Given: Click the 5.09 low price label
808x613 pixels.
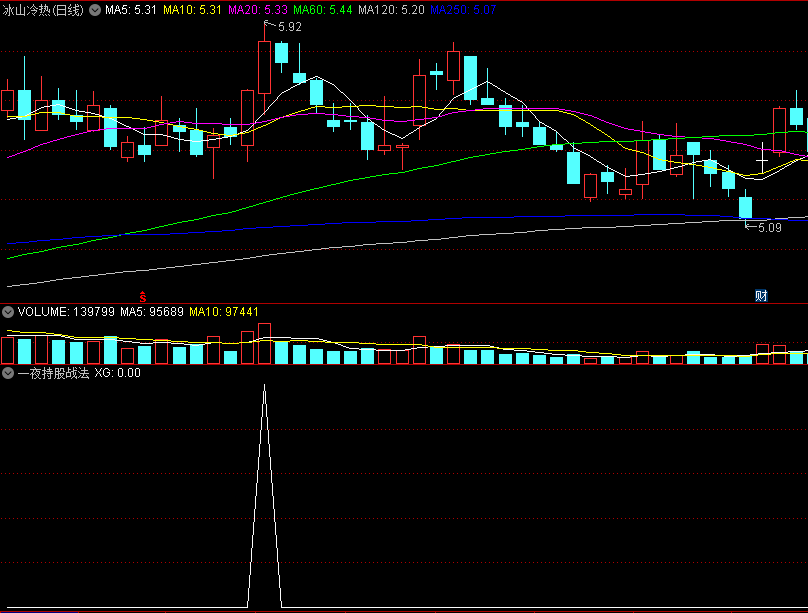Looking at the screenshot, I should click(x=770, y=228).
